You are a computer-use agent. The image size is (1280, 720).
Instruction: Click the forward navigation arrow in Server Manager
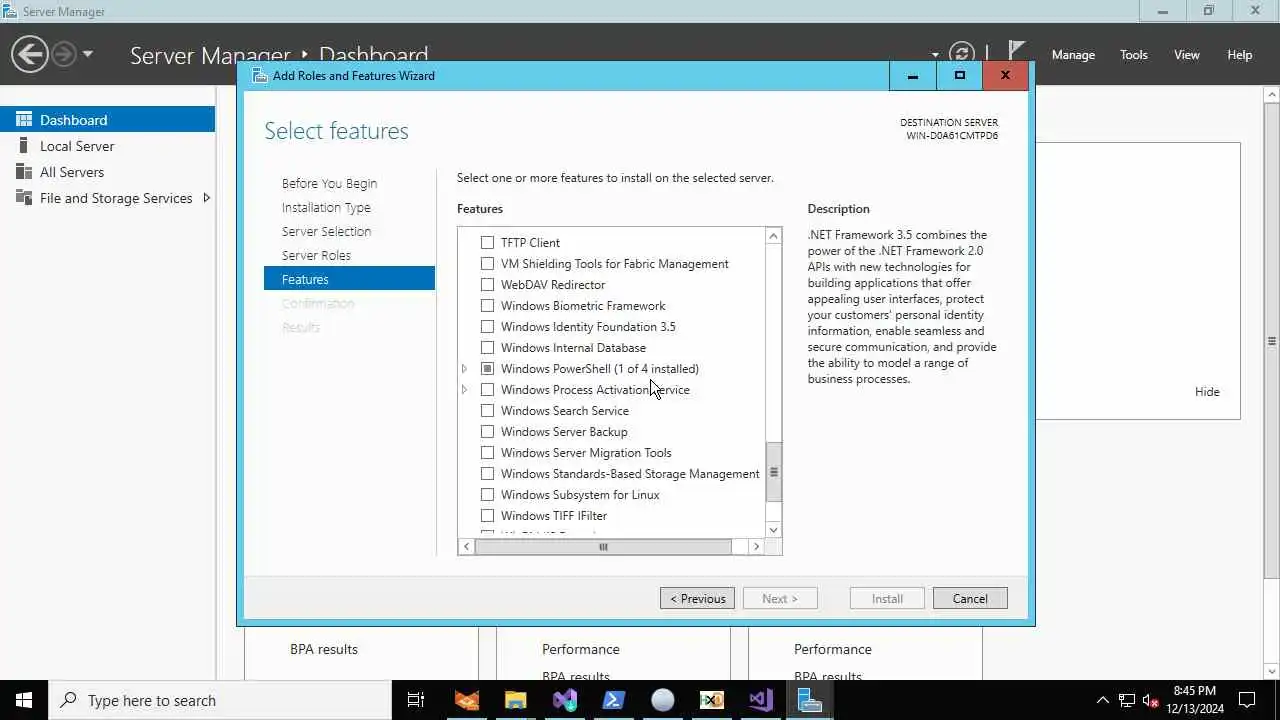point(63,54)
